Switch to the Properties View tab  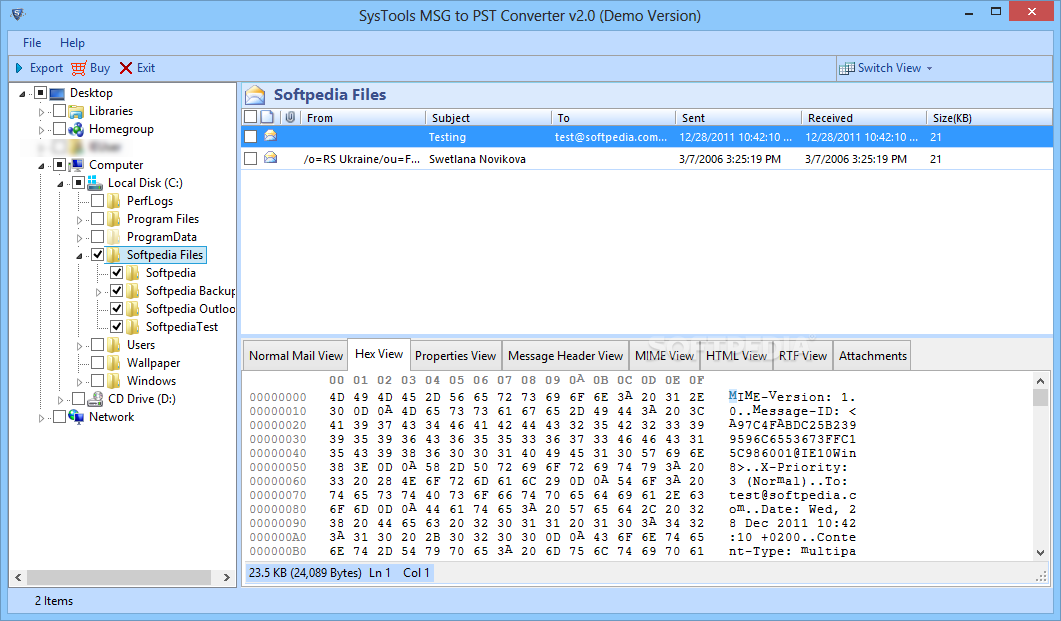tap(455, 356)
